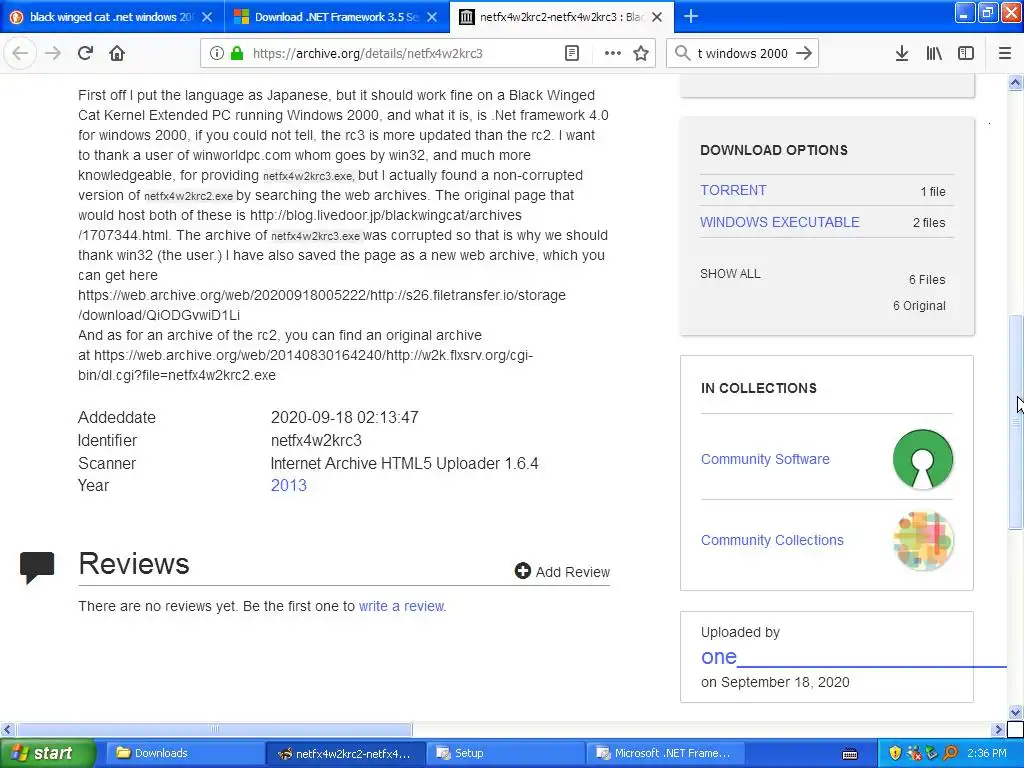Image resolution: width=1024 pixels, height=768 pixels.
Task: Submit search with arrow button
Action: 804,53
